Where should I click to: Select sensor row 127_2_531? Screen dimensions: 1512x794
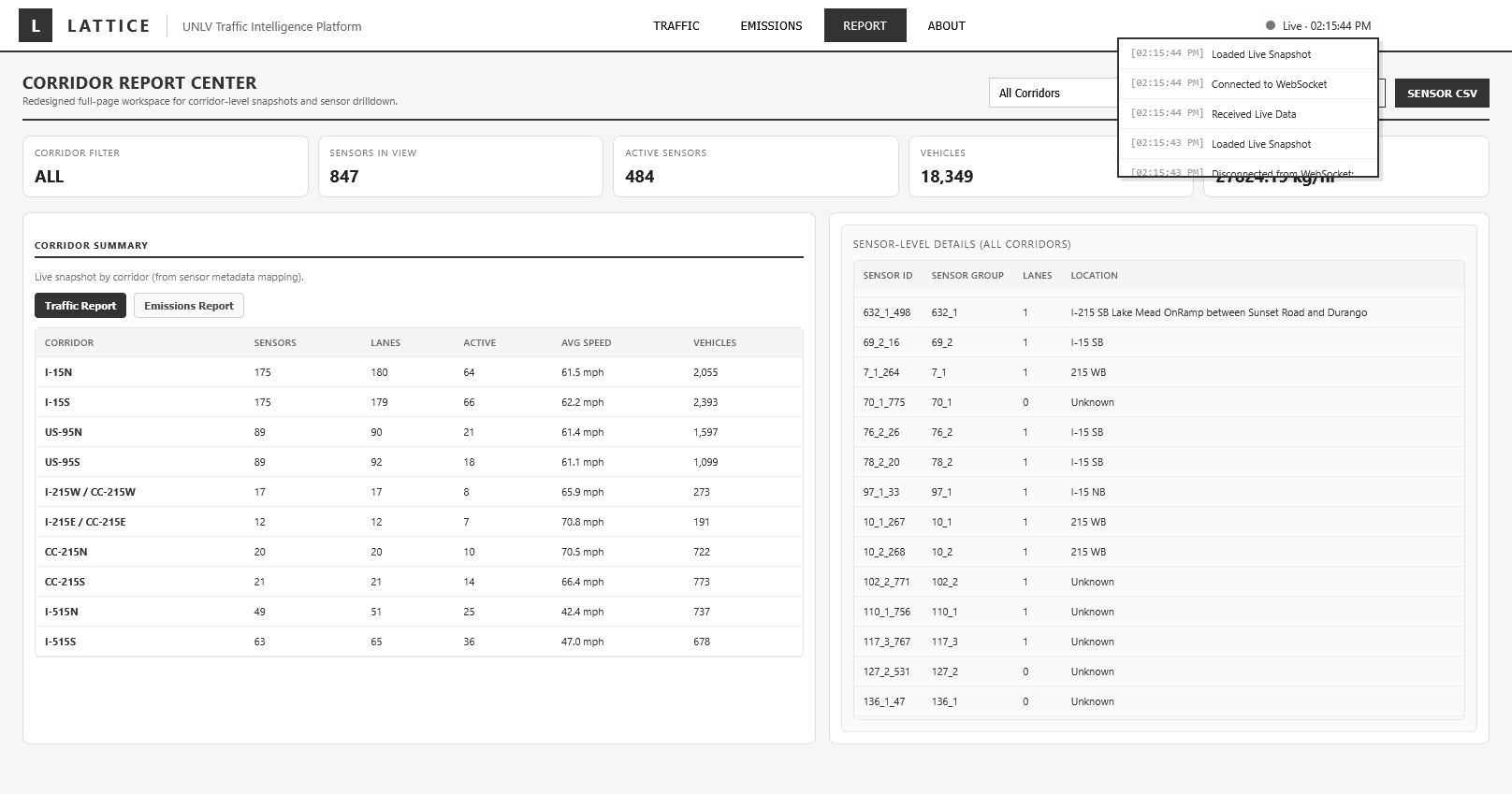(x=1158, y=671)
